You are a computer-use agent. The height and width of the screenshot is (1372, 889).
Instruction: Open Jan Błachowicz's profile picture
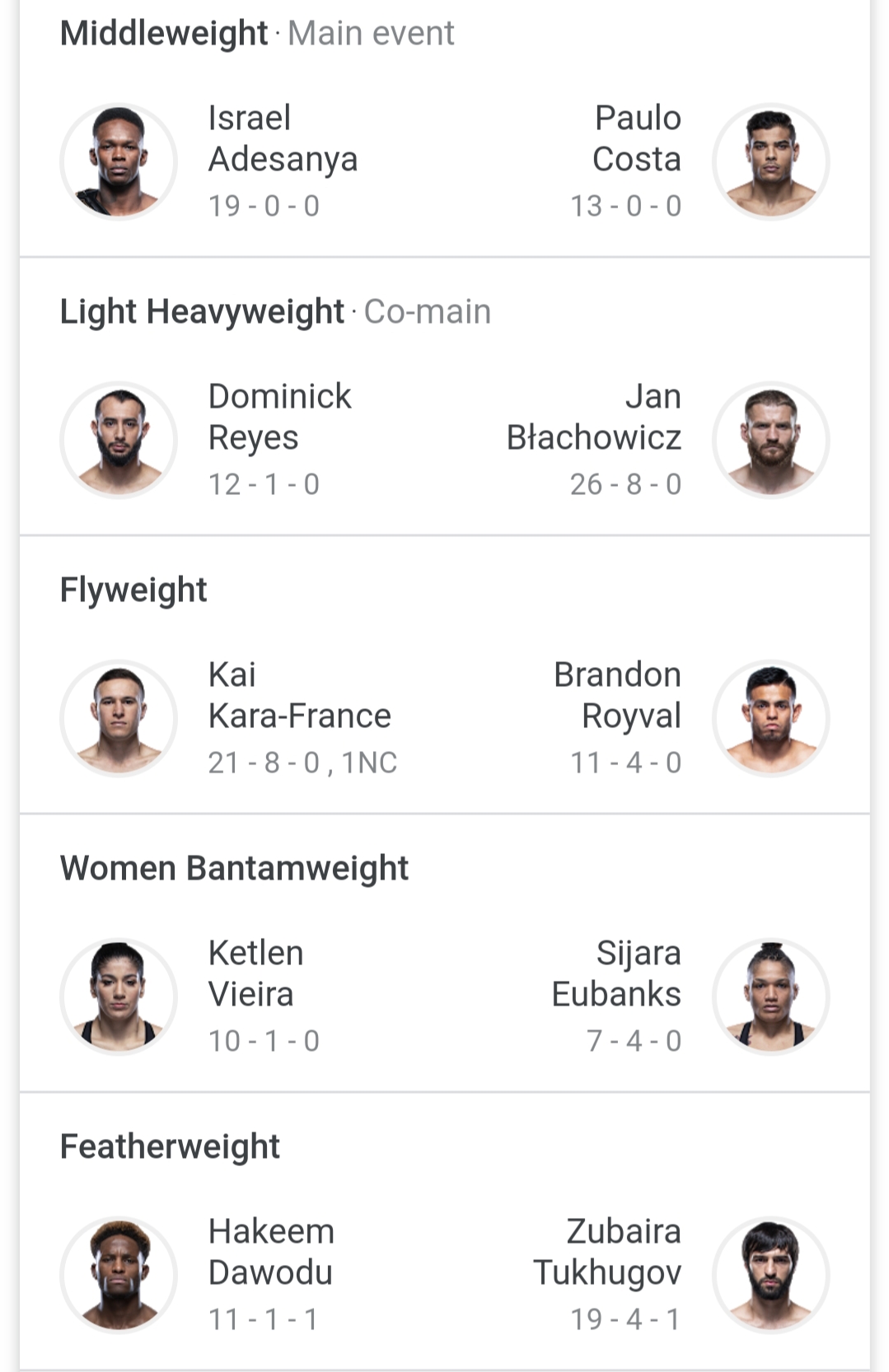coord(770,440)
